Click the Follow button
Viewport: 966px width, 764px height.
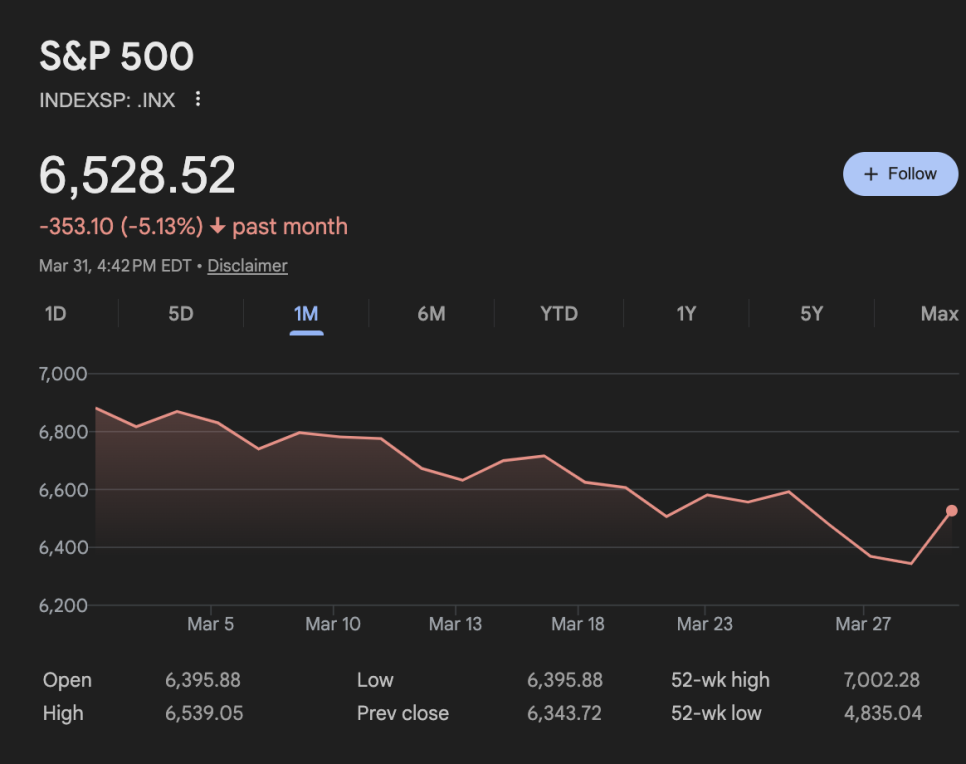tap(900, 174)
